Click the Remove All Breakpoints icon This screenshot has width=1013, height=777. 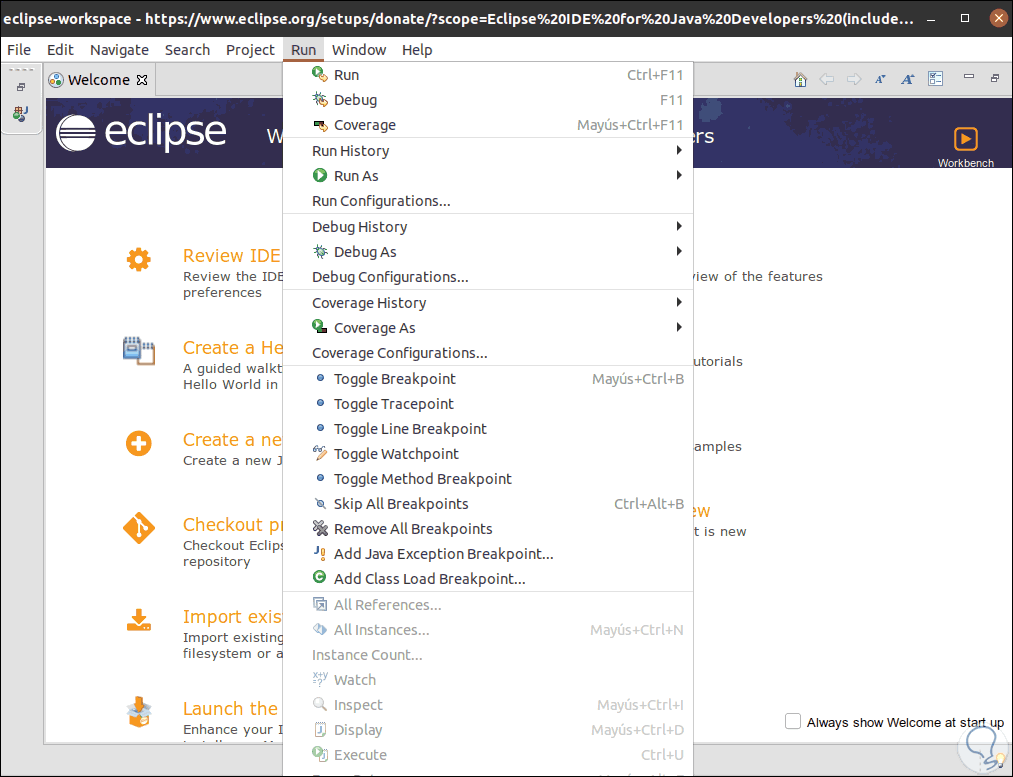(x=320, y=528)
